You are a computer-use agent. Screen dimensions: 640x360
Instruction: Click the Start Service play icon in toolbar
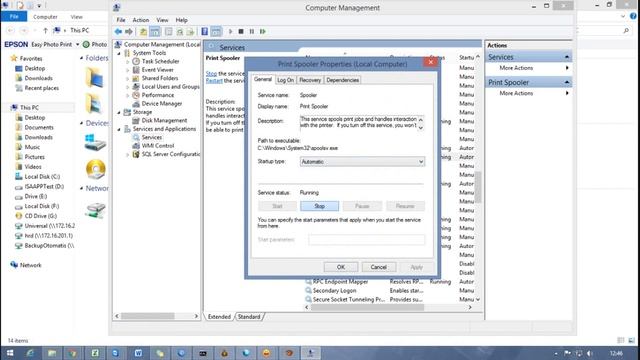tap(230, 31)
